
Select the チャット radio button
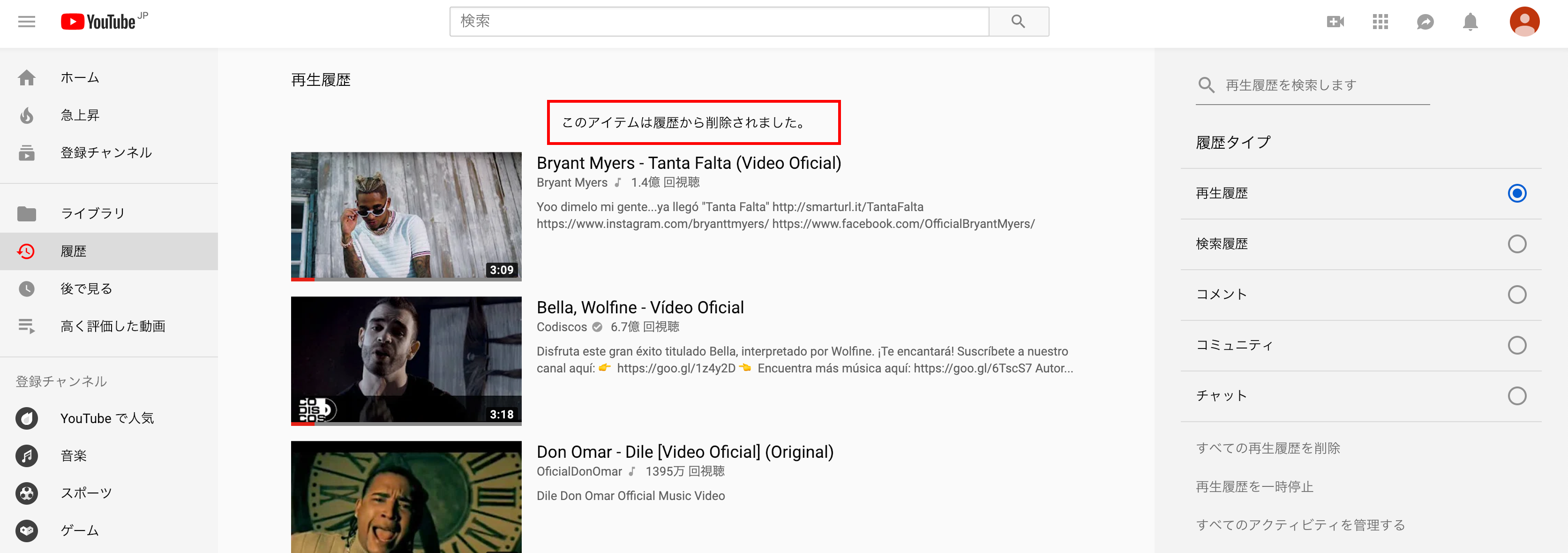[x=1516, y=396]
